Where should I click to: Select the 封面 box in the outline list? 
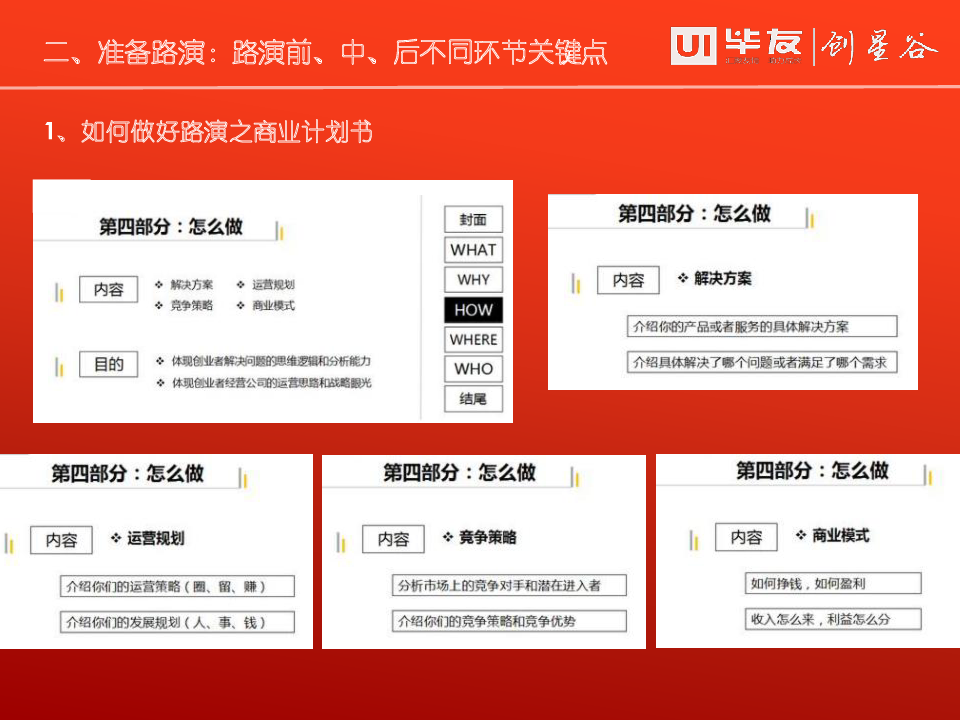[x=473, y=220]
